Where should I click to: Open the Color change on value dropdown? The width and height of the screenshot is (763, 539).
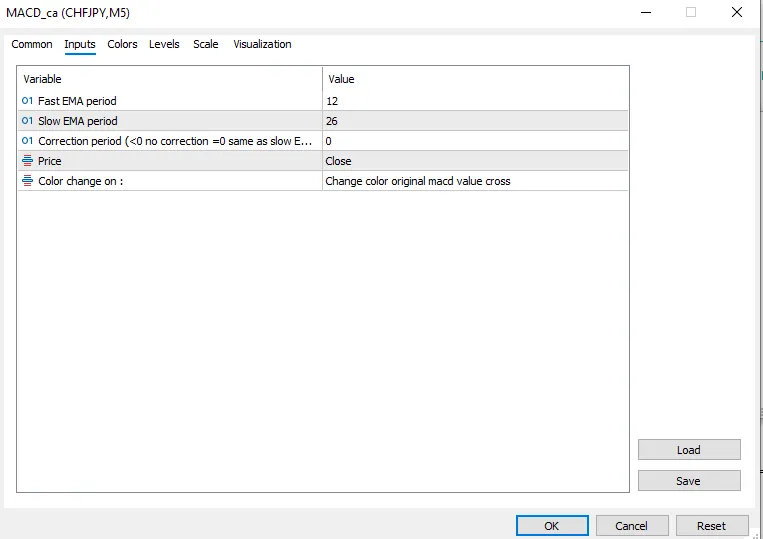pyautogui.click(x=475, y=181)
